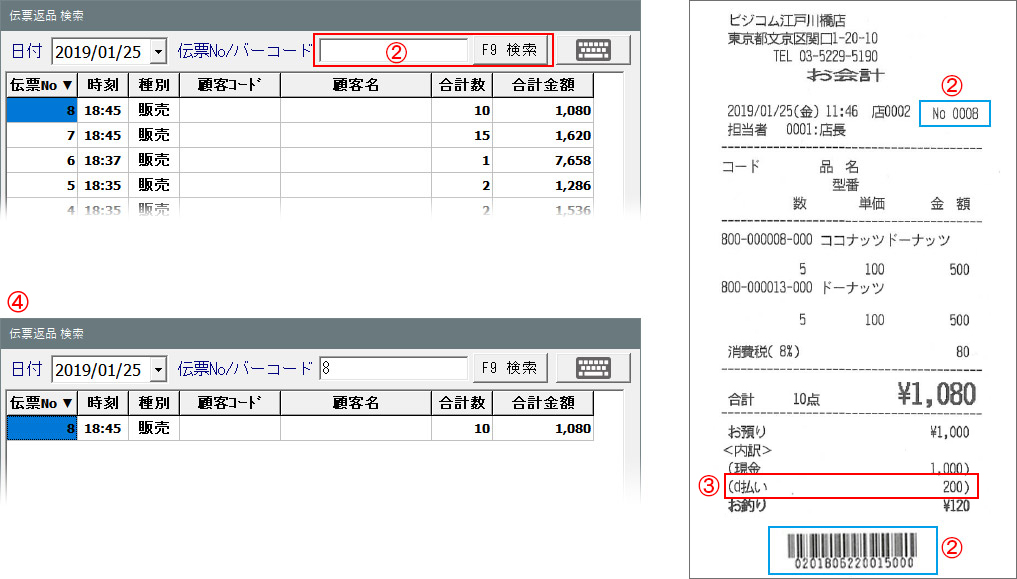
Task: Click the barcode field containing 8
Action: point(393,368)
